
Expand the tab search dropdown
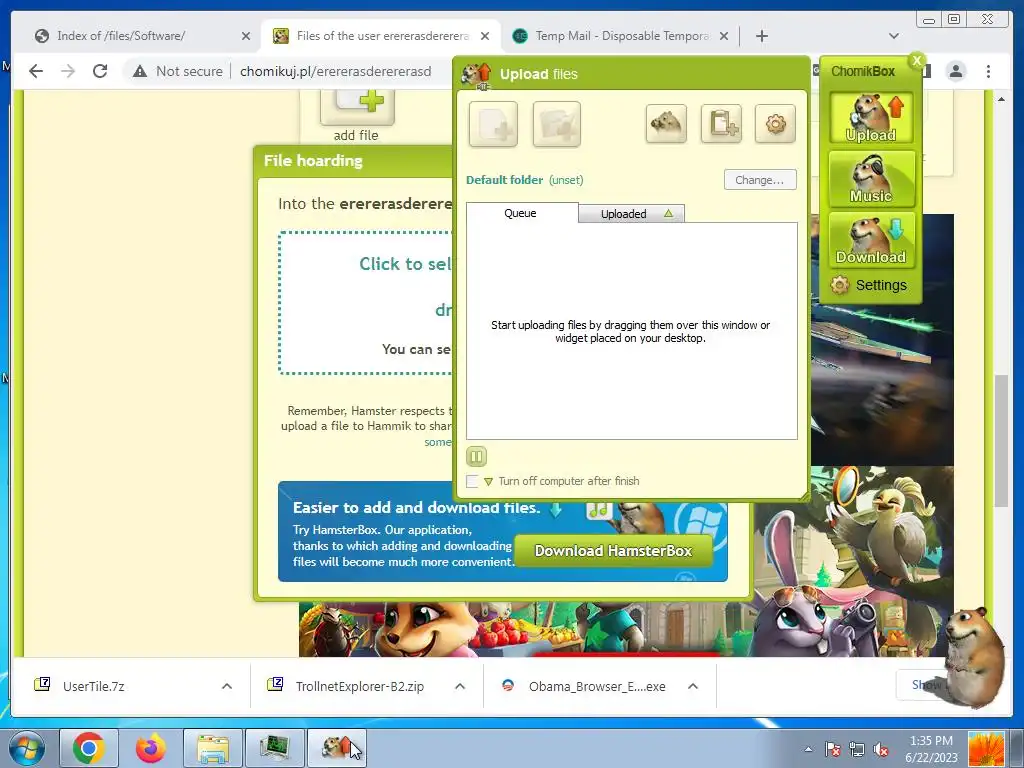pyautogui.click(x=894, y=36)
